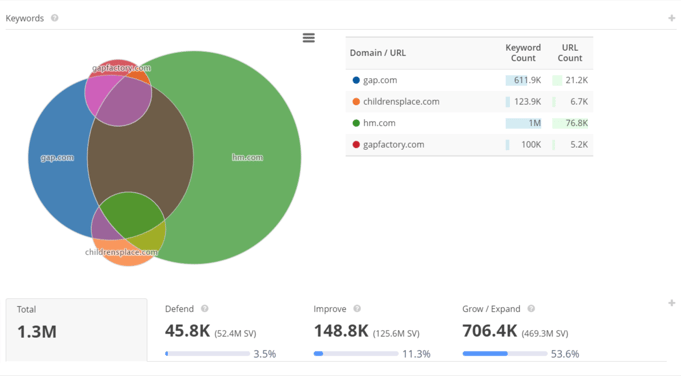Click the gapfactory.com label in the Venn diagram

(x=121, y=68)
